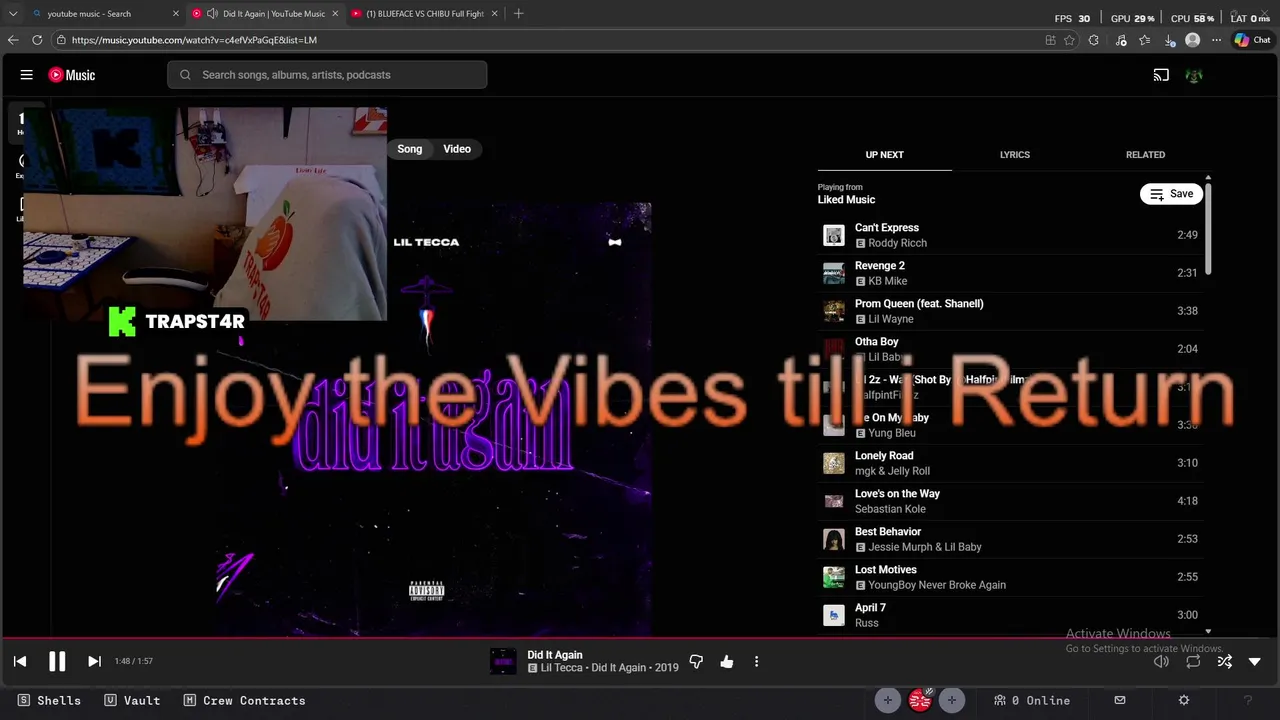The width and height of the screenshot is (1280, 720).
Task: Open the account avatar menu
Action: [1193, 75]
